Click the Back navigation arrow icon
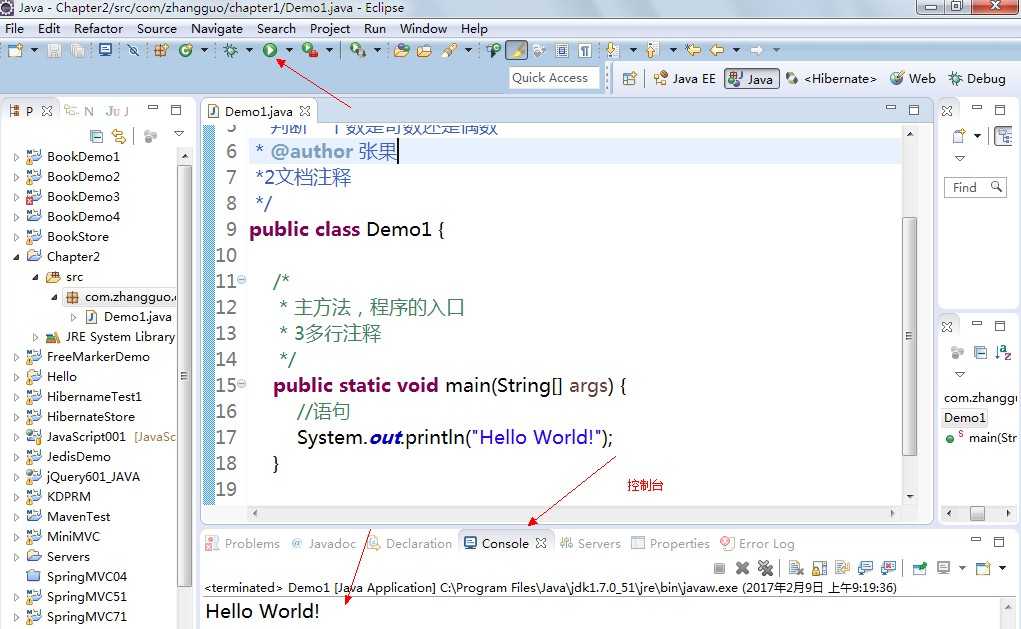This screenshot has height=629, width=1021. point(717,50)
